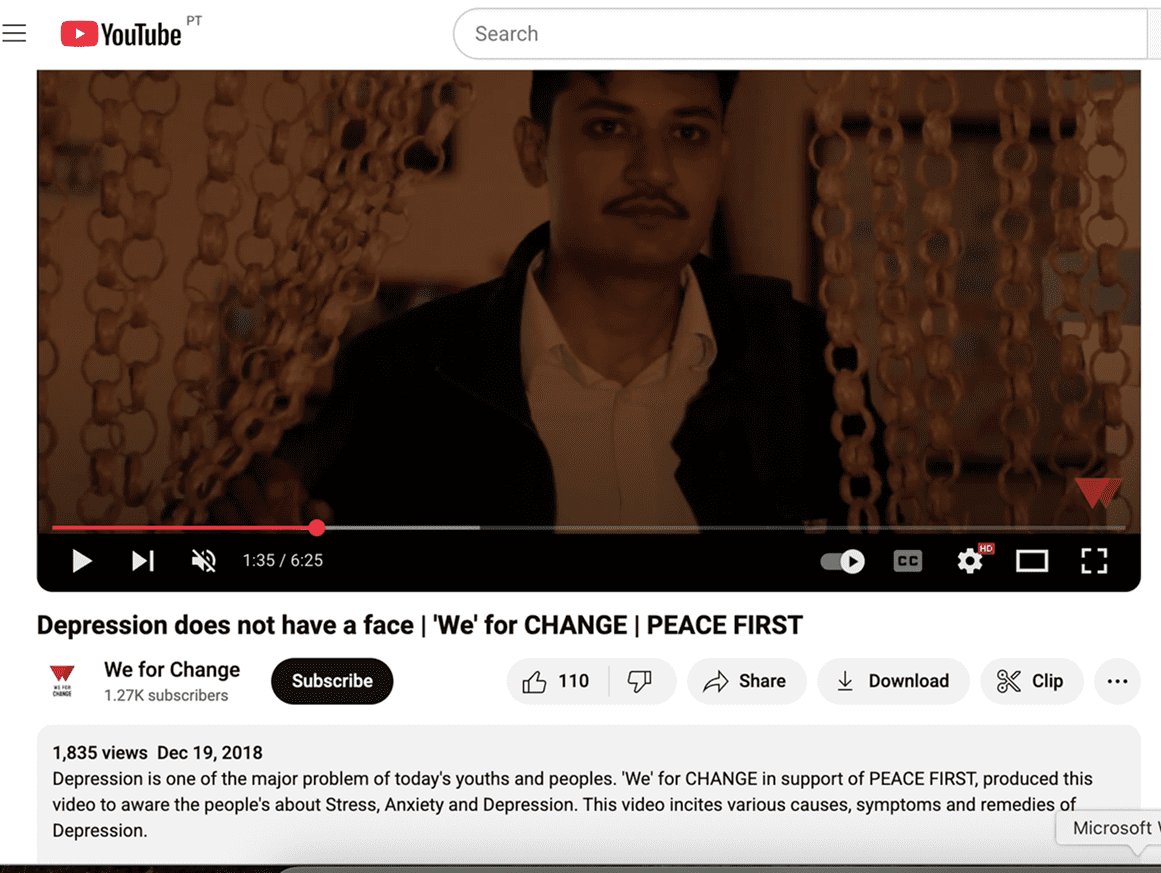Like the video with thumbs up

557,681
